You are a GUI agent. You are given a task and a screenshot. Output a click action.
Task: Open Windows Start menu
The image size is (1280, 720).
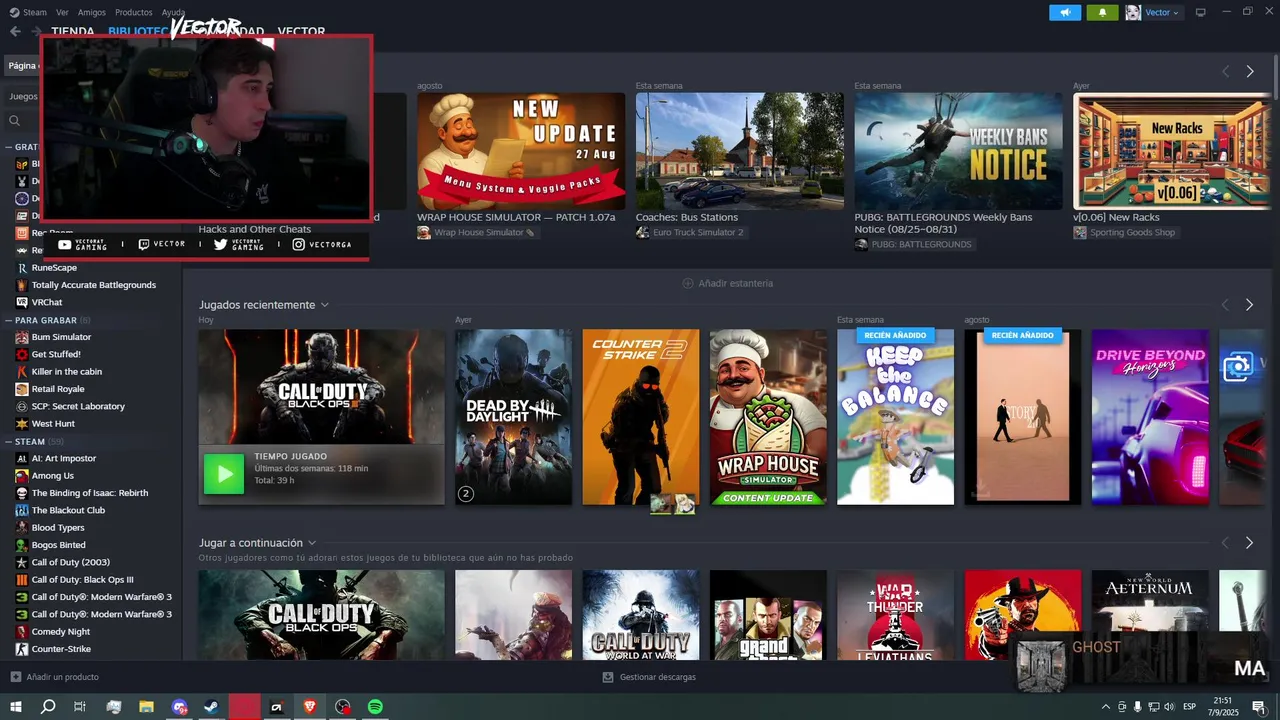tap(16, 707)
